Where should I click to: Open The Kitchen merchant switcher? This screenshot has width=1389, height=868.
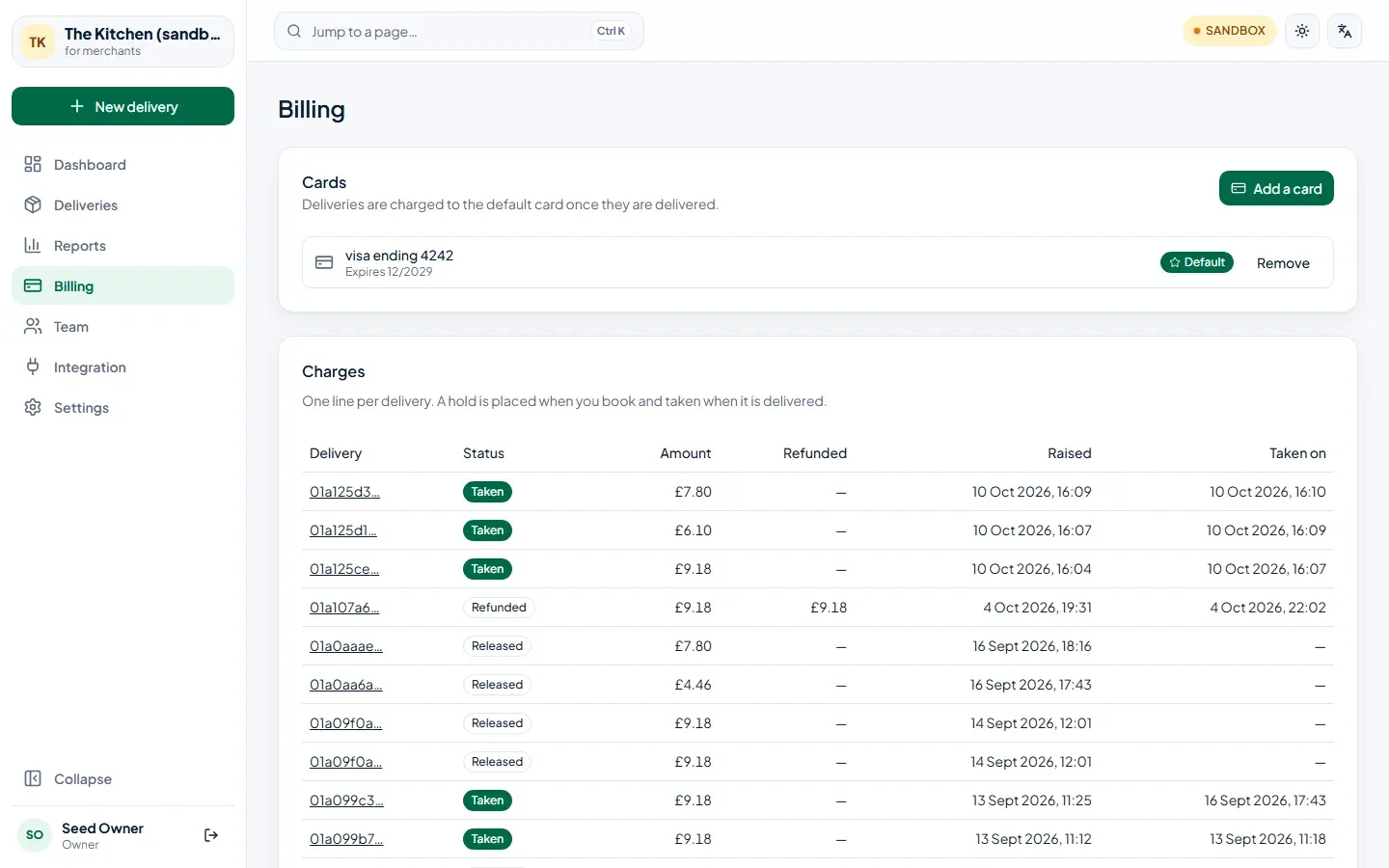tap(123, 41)
